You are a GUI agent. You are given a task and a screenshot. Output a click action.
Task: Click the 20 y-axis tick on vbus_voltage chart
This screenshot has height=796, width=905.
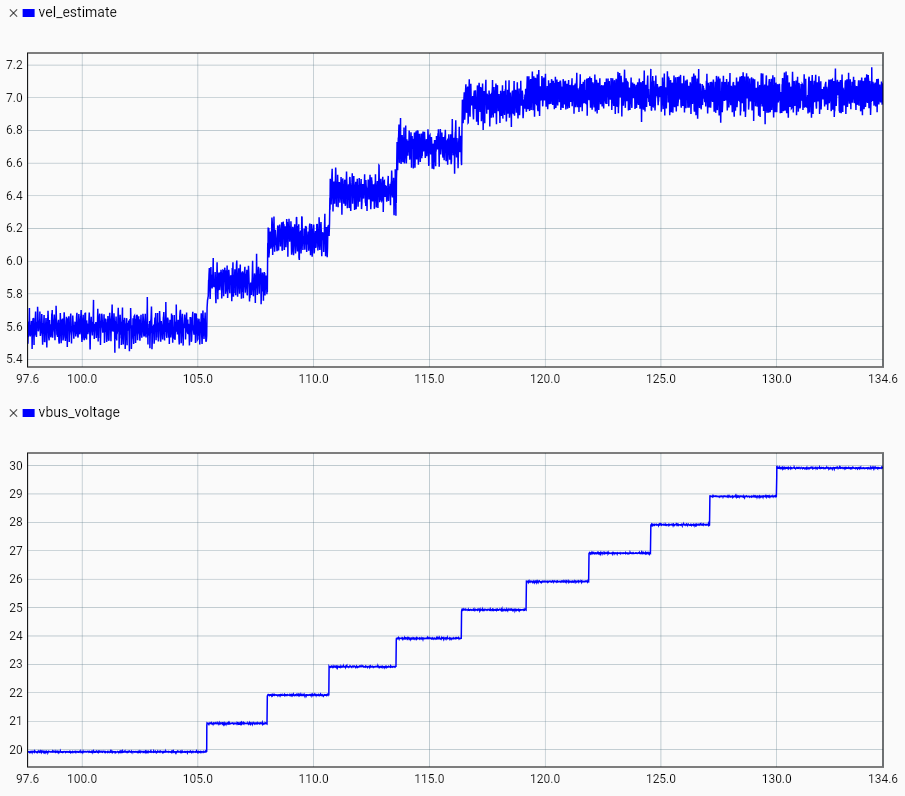click(x=16, y=750)
